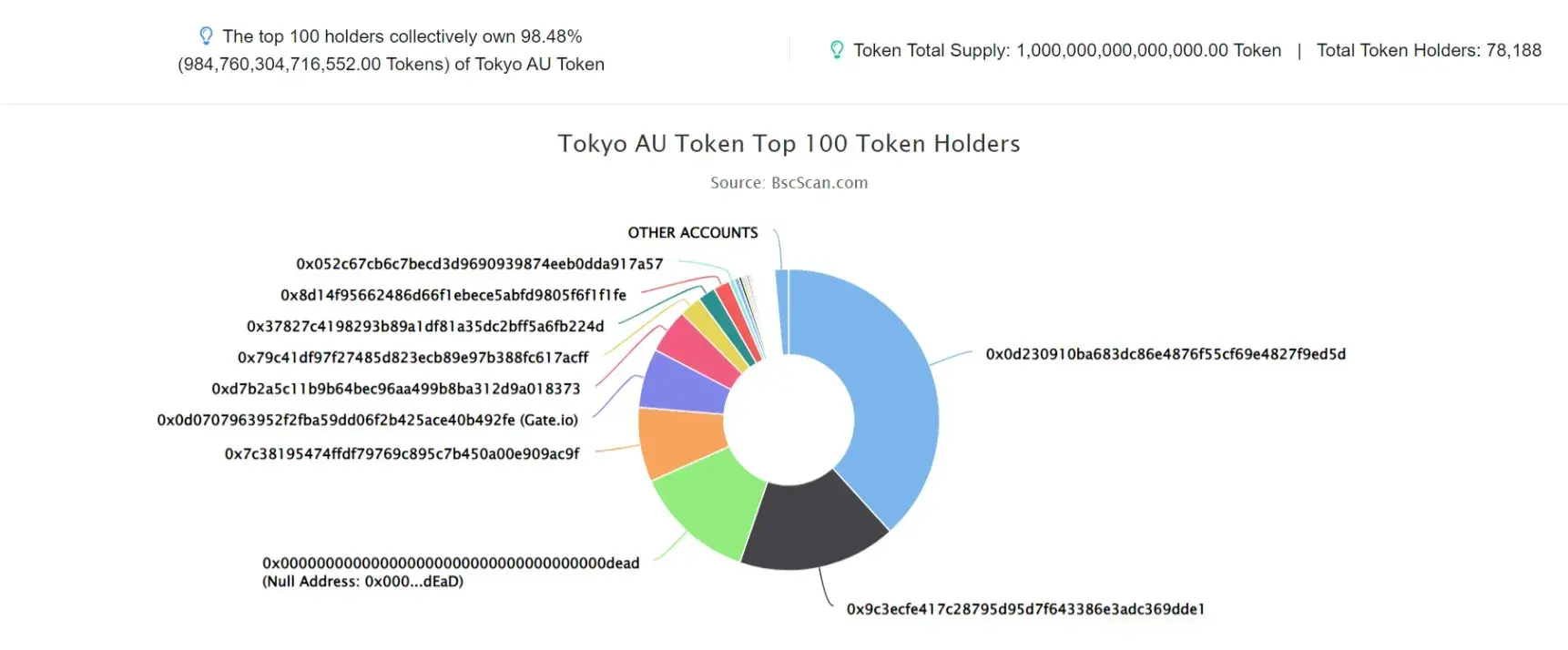Select the purple Gate.io chart slice
Screen dimensions: 1568x650
pyautogui.click(x=683, y=384)
